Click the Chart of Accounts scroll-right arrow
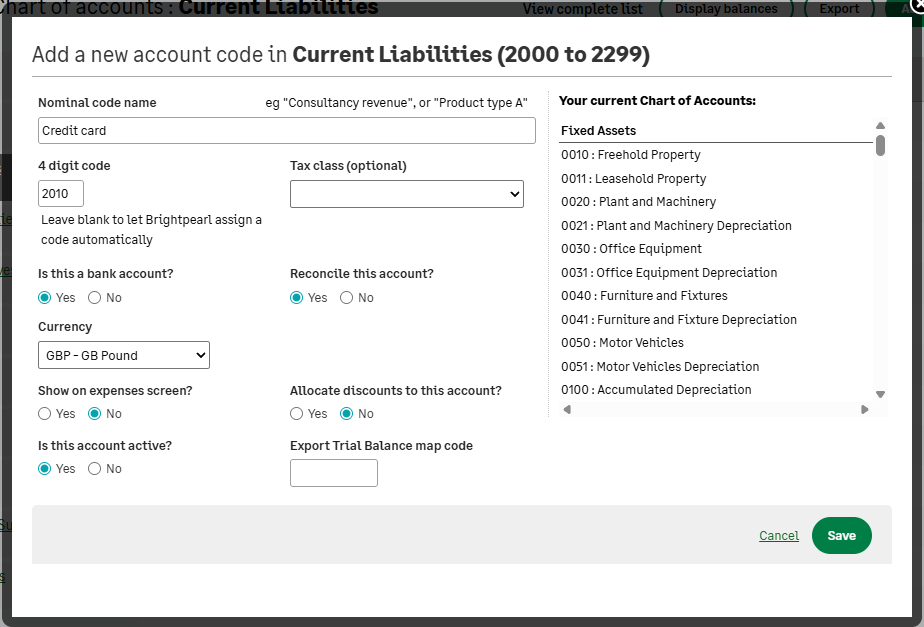Image resolution: width=924 pixels, height=627 pixels. click(x=864, y=410)
